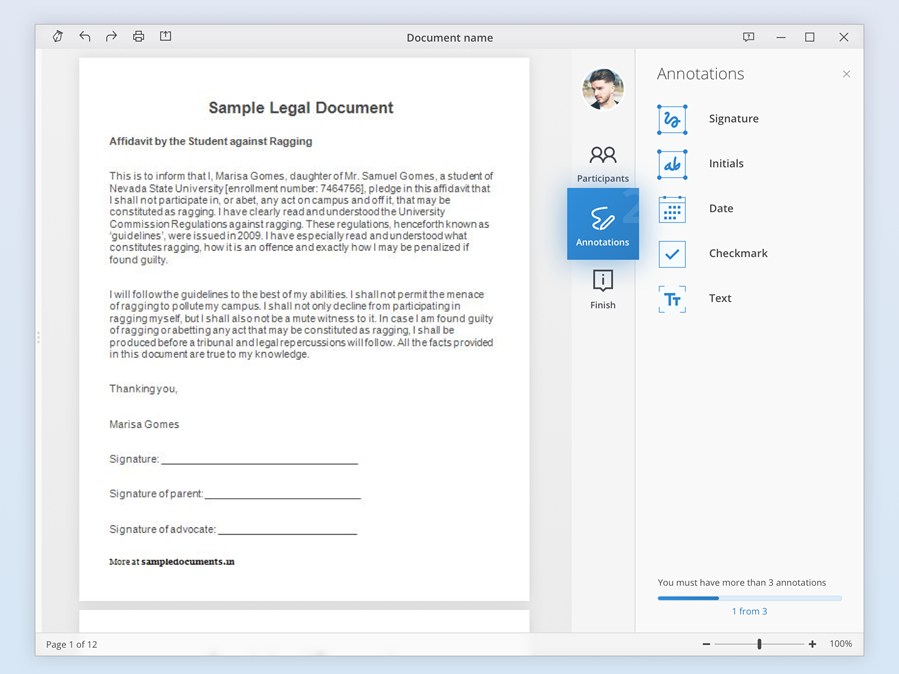Go to the Finish step

pos(603,289)
